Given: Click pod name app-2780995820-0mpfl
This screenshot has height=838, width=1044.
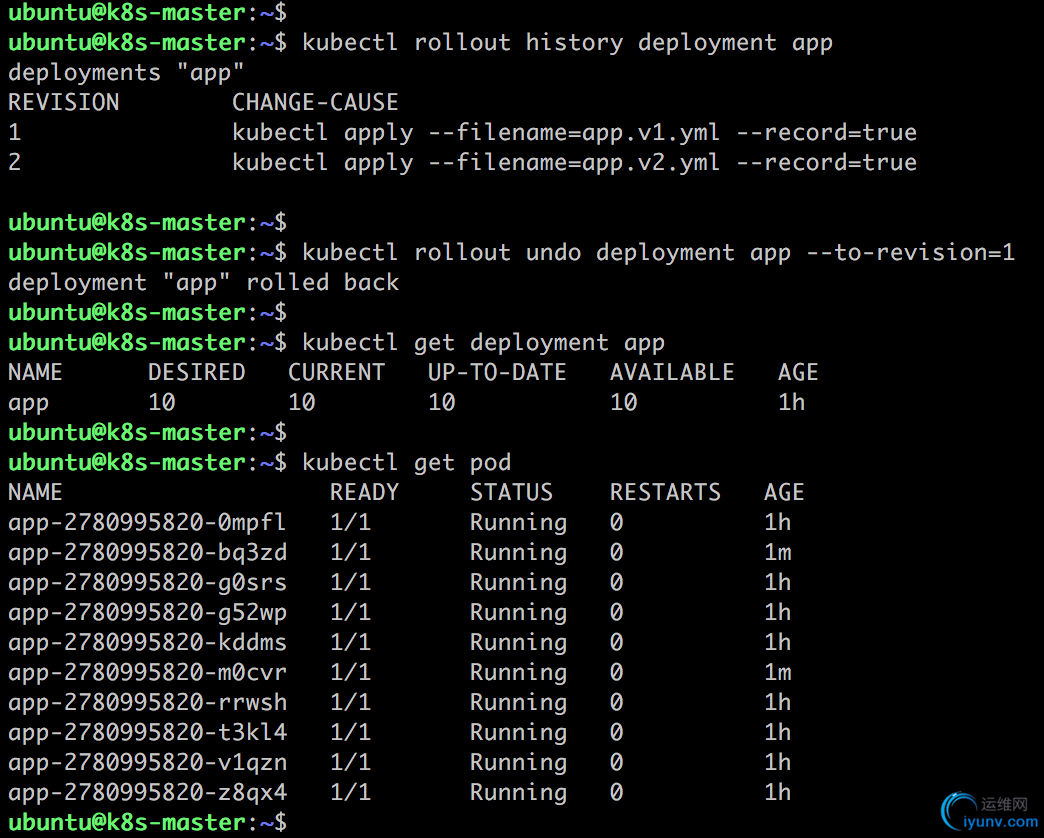Looking at the screenshot, I should click(147, 523).
